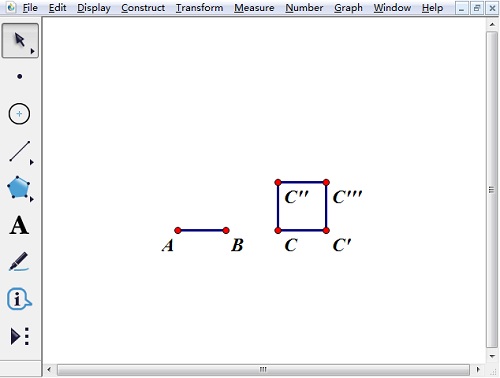
Task: Click the vertical scrollbar down arrow
Action: (x=492, y=356)
